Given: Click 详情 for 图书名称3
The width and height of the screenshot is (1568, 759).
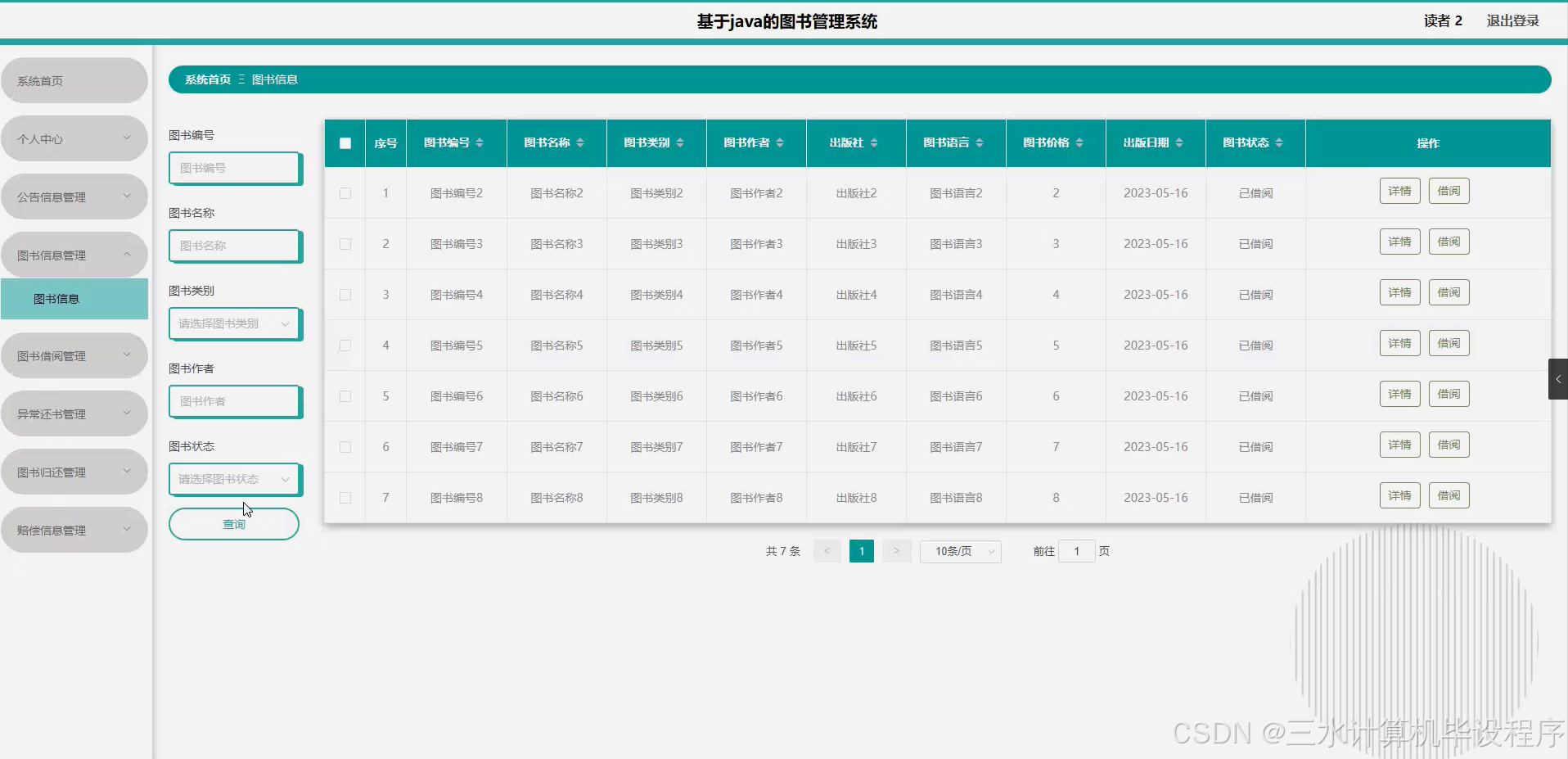Looking at the screenshot, I should (x=1399, y=241).
